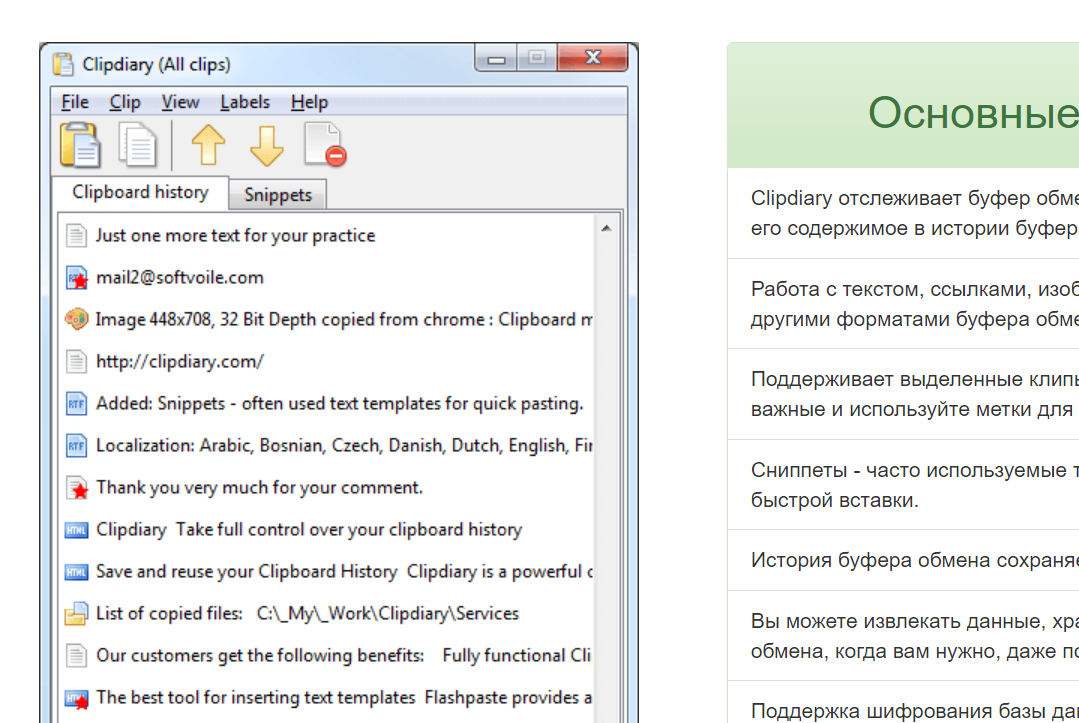The width and height of the screenshot is (1079, 723).
Task: Select 'Thank you very much for your comment.'
Action: pyautogui.click(x=259, y=487)
